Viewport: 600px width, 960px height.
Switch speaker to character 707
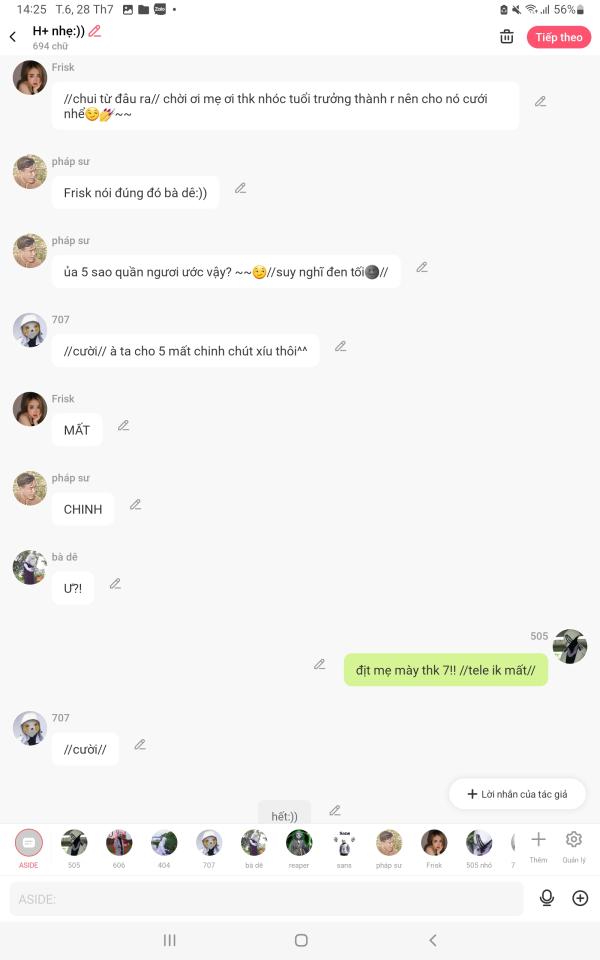(209, 848)
